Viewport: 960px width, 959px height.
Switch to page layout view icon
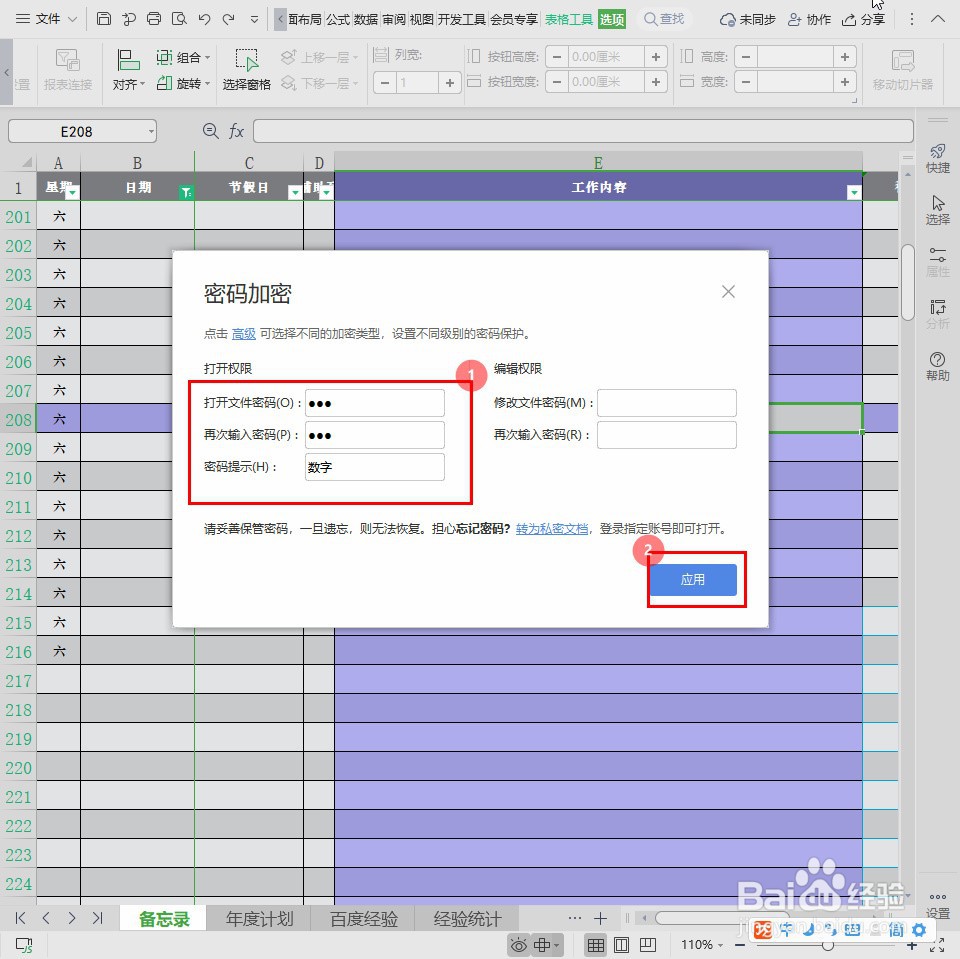tap(621, 946)
